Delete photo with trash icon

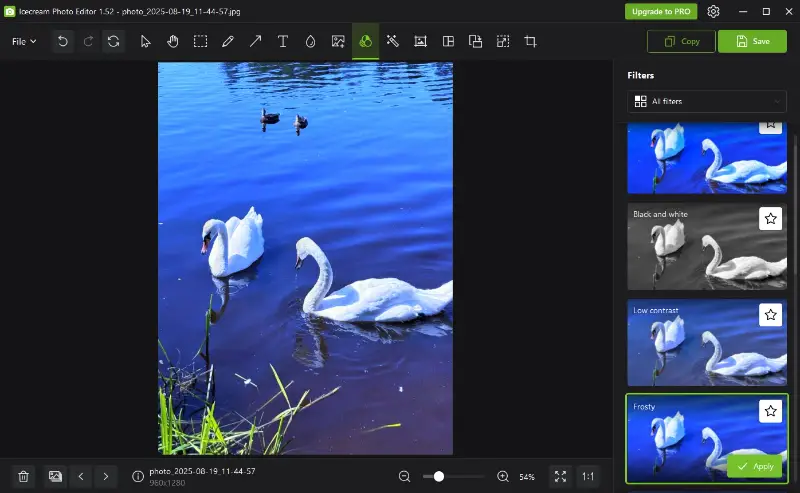click(x=24, y=477)
